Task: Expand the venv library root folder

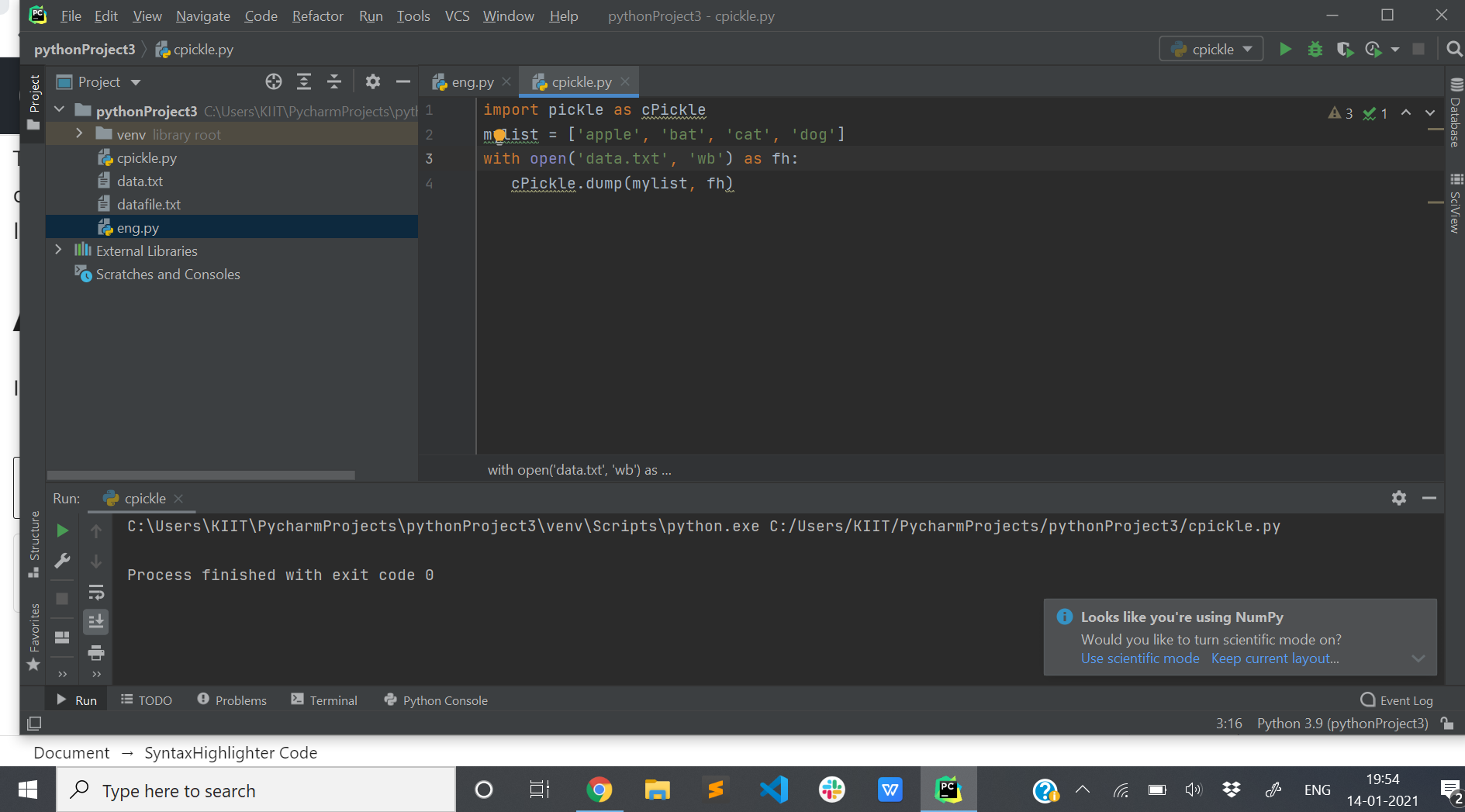Action: 78,133
